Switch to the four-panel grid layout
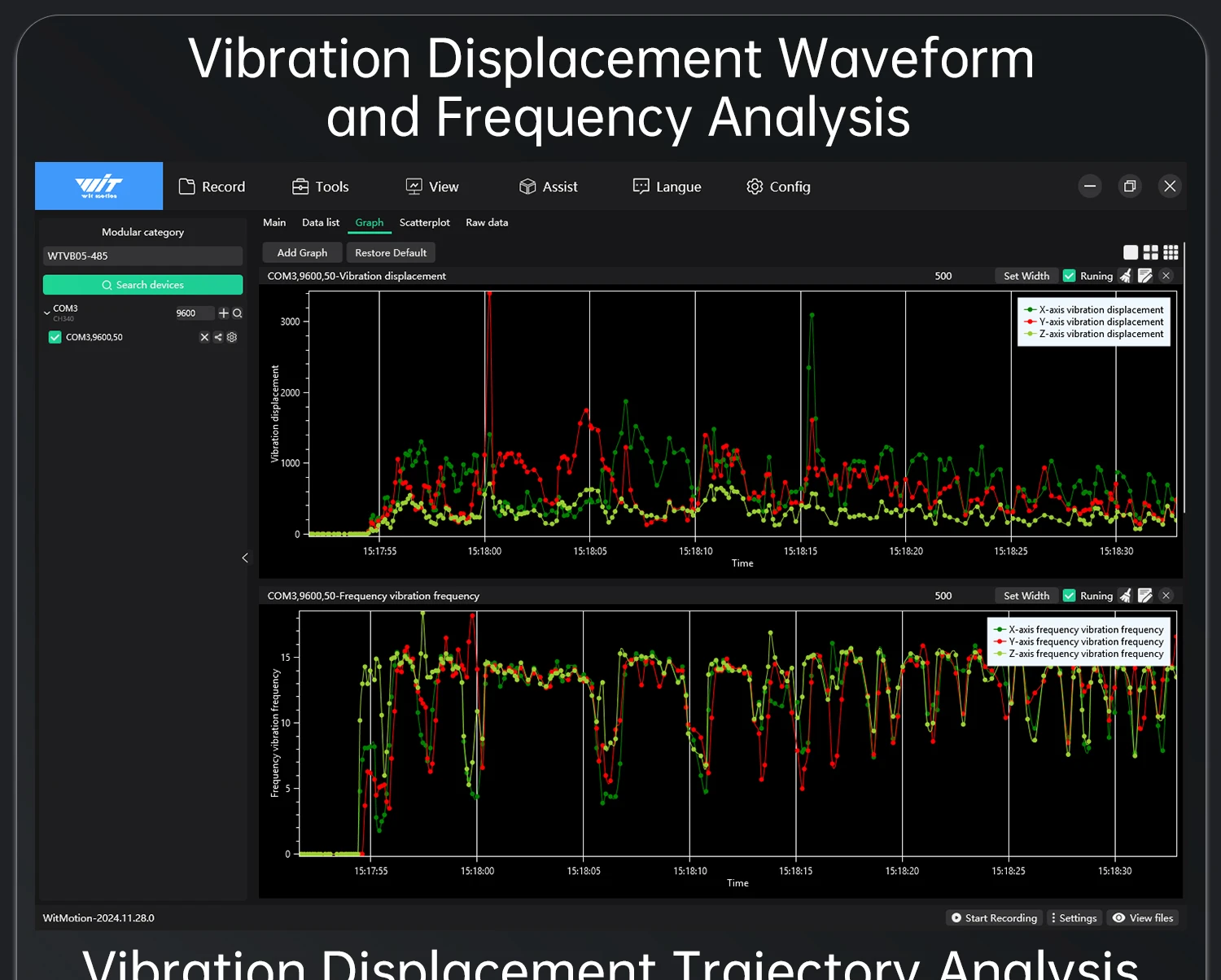 (x=1150, y=252)
